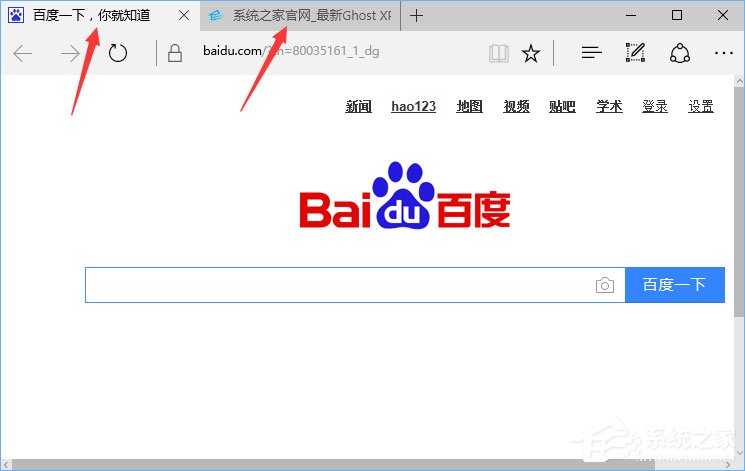Image resolution: width=745 pixels, height=471 pixels.
Task: Refresh the current page
Action: [118, 54]
